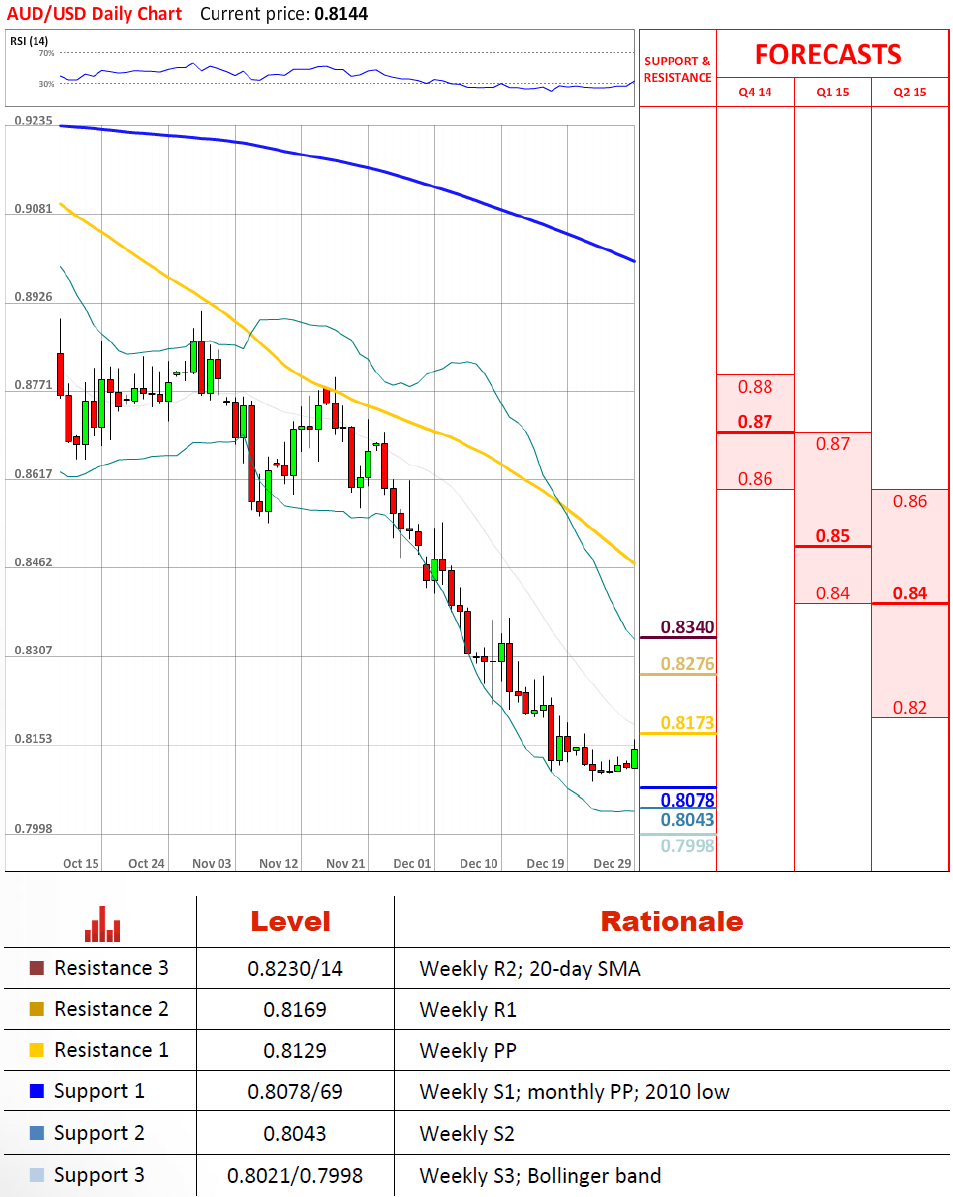Viewport: 953px width, 1197px height.
Task: Click the 0.8129 level cell
Action: click(x=295, y=1051)
